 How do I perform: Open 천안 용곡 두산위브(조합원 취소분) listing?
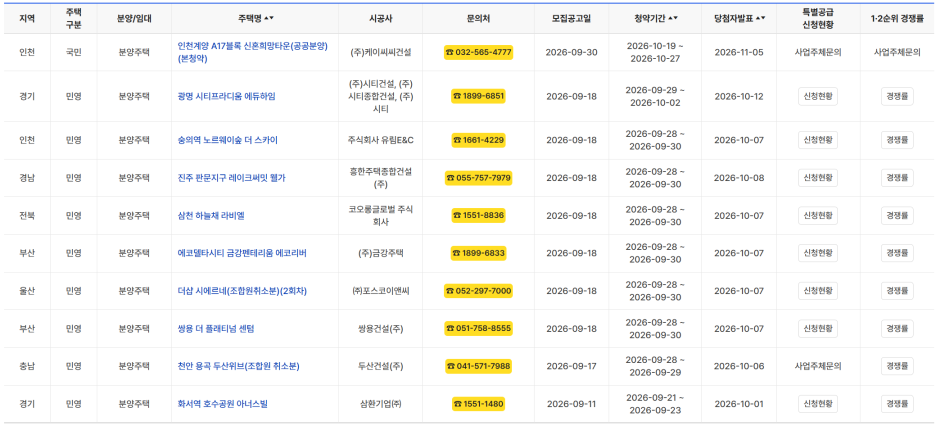point(238,366)
